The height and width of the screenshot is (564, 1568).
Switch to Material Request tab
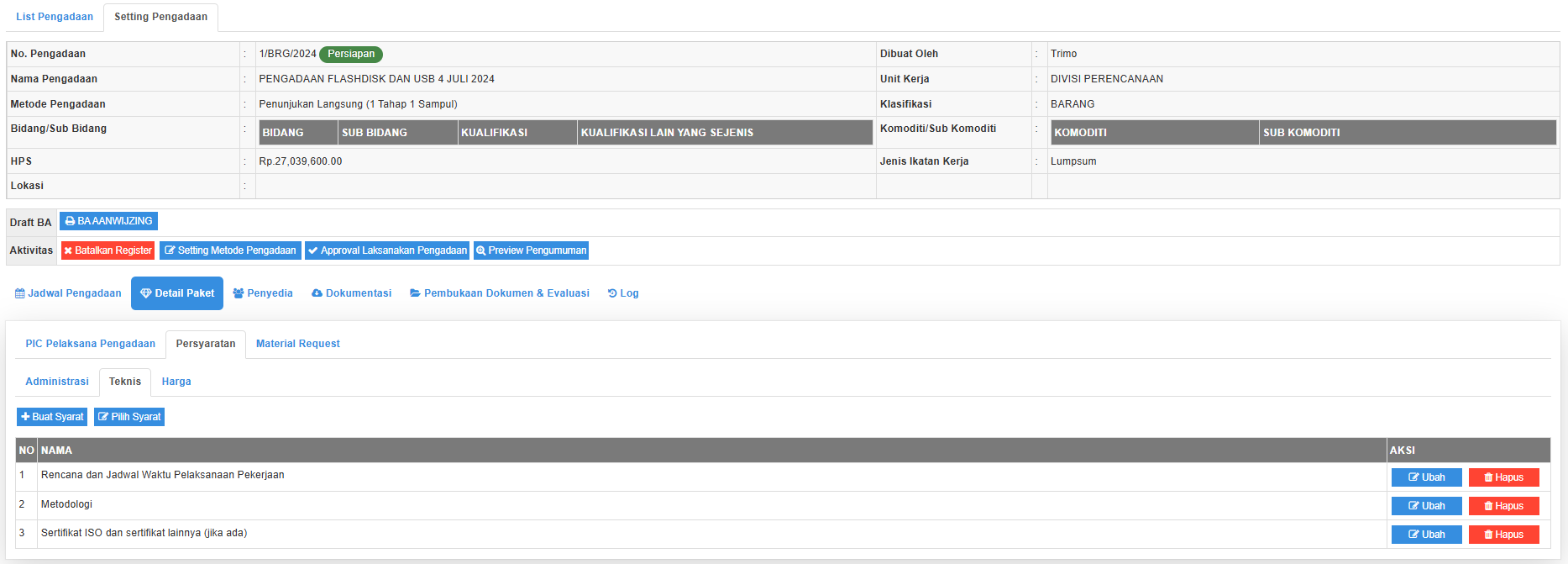(x=298, y=344)
